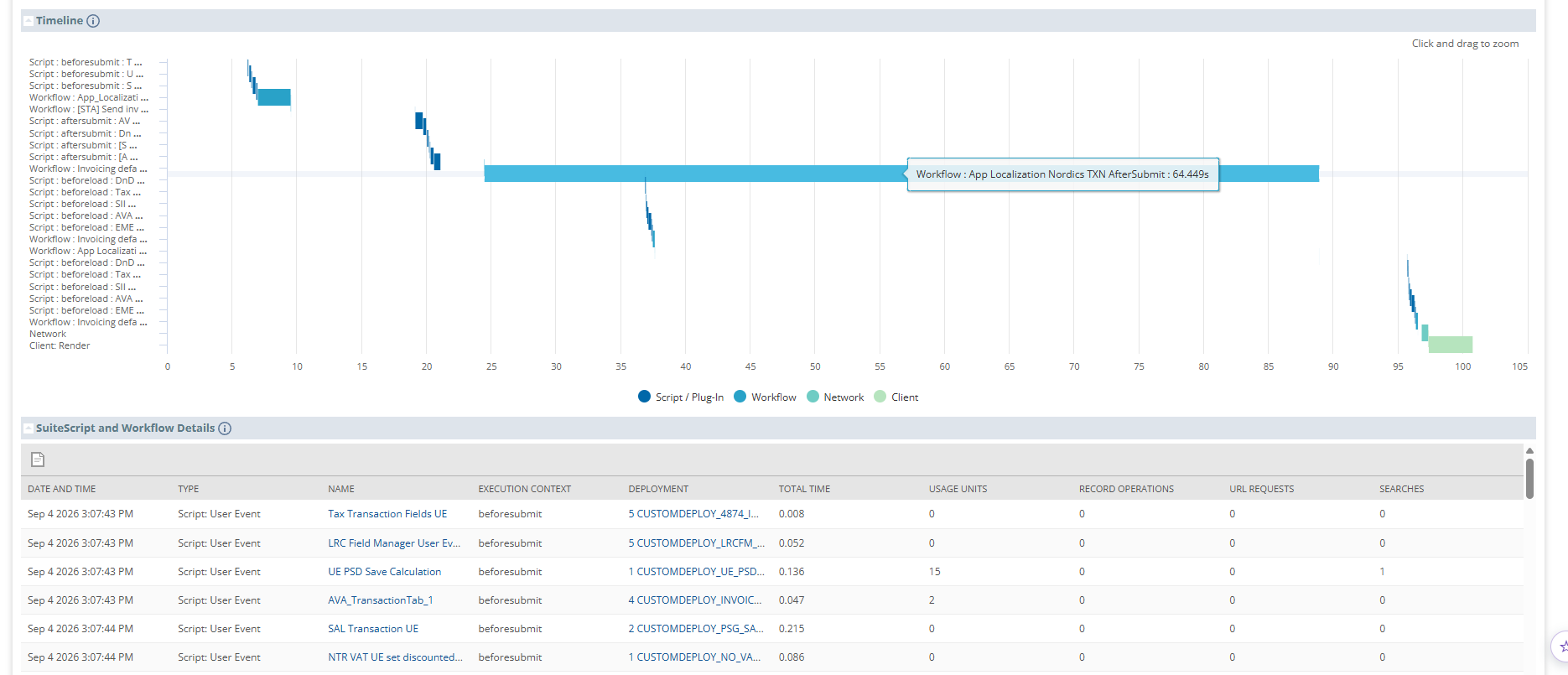Click the scroll up arrow of details table
The width and height of the screenshot is (1568, 675).
pyautogui.click(x=1529, y=451)
